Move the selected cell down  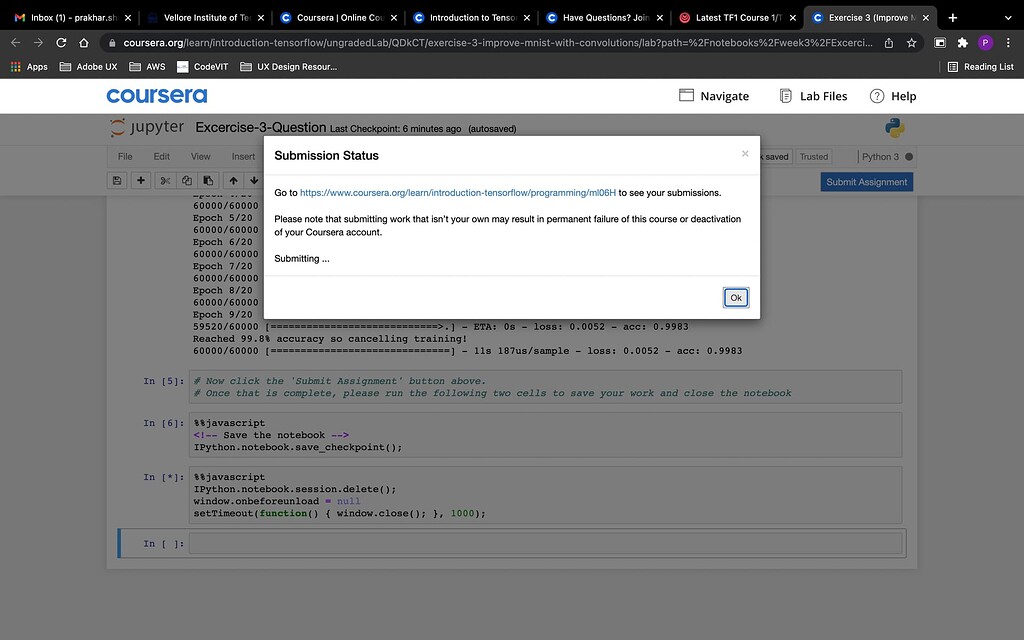click(x=254, y=180)
